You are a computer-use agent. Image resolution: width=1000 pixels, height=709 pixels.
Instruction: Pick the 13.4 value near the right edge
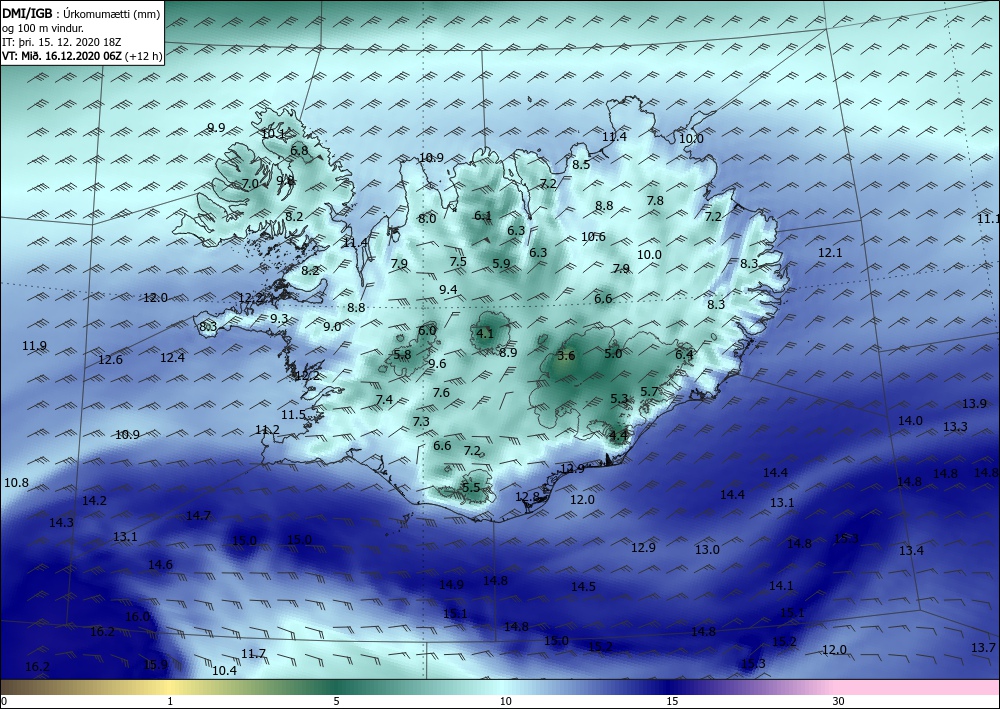pos(911,550)
